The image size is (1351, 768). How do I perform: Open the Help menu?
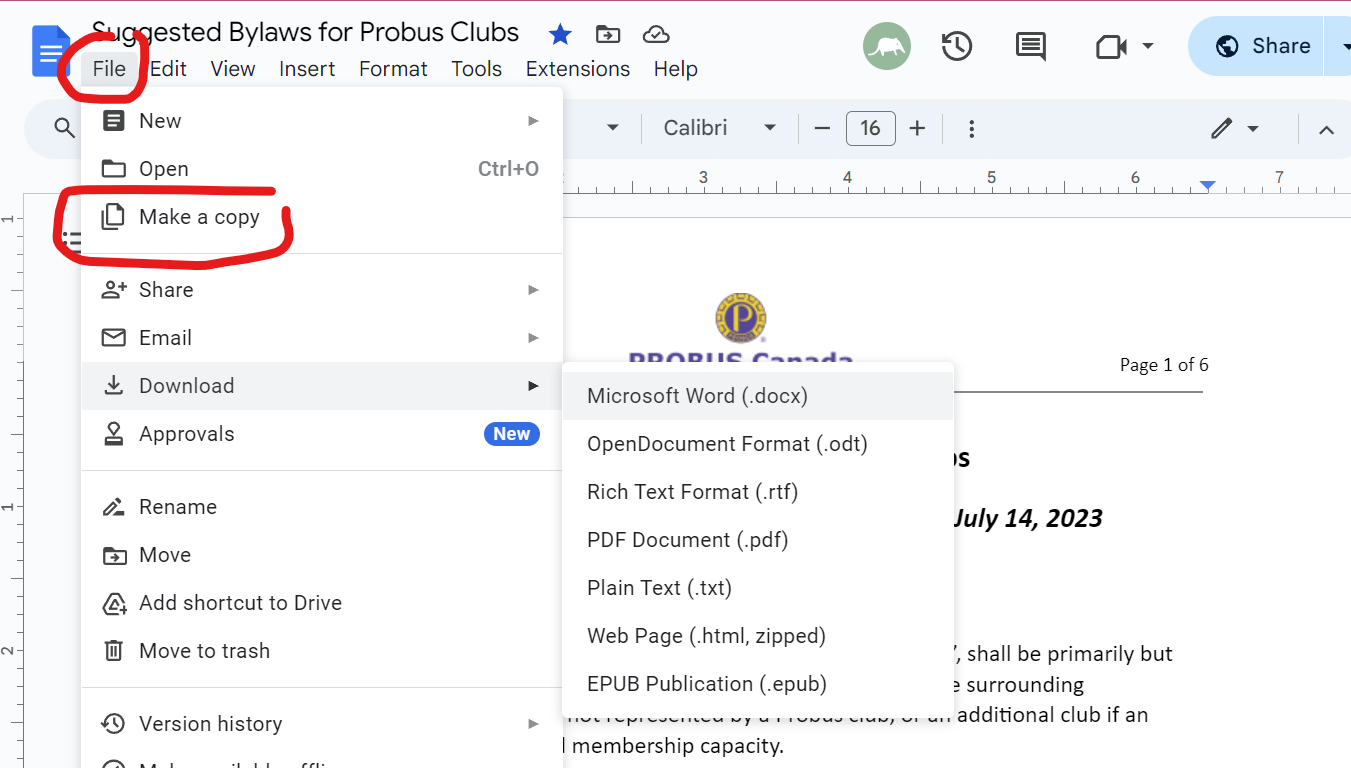tap(675, 69)
